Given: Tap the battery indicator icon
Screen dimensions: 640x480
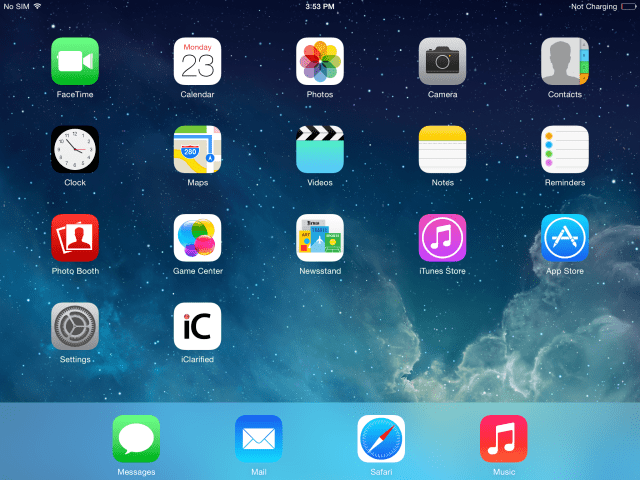Looking at the screenshot, I should coord(629,7).
